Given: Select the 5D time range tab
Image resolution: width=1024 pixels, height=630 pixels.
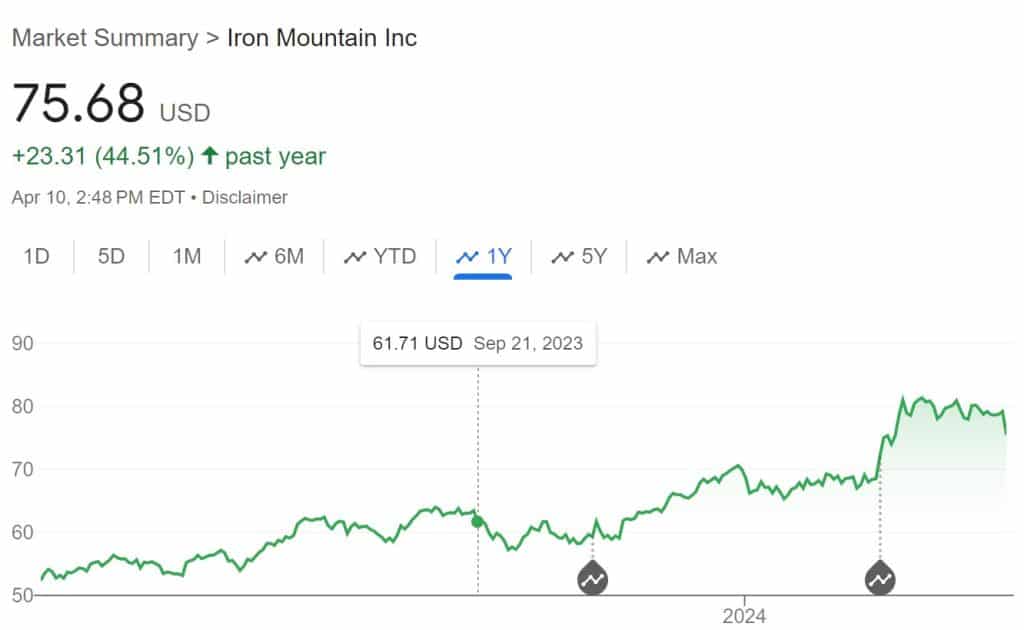Looking at the screenshot, I should (111, 257).
